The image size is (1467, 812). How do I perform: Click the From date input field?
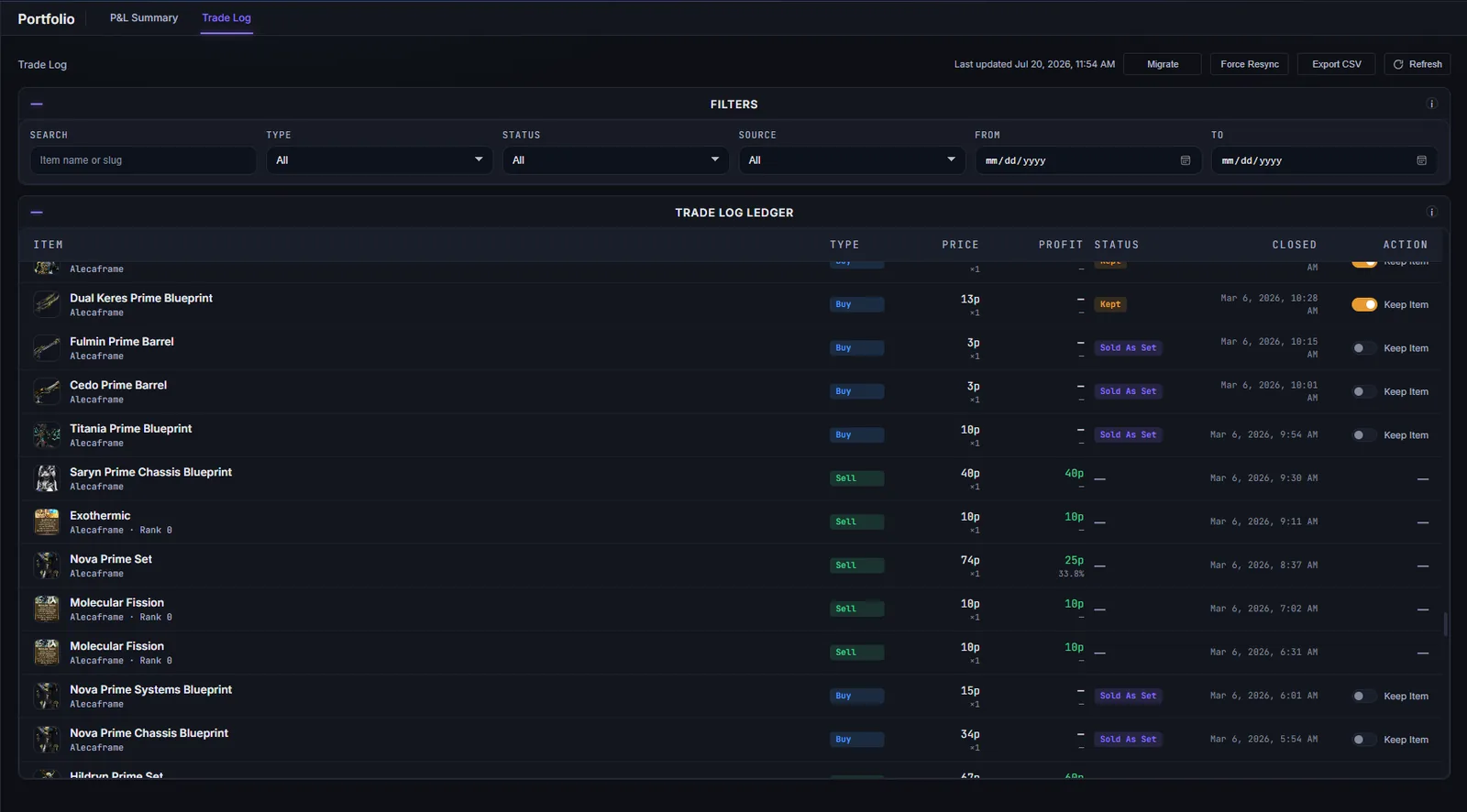1088,160
